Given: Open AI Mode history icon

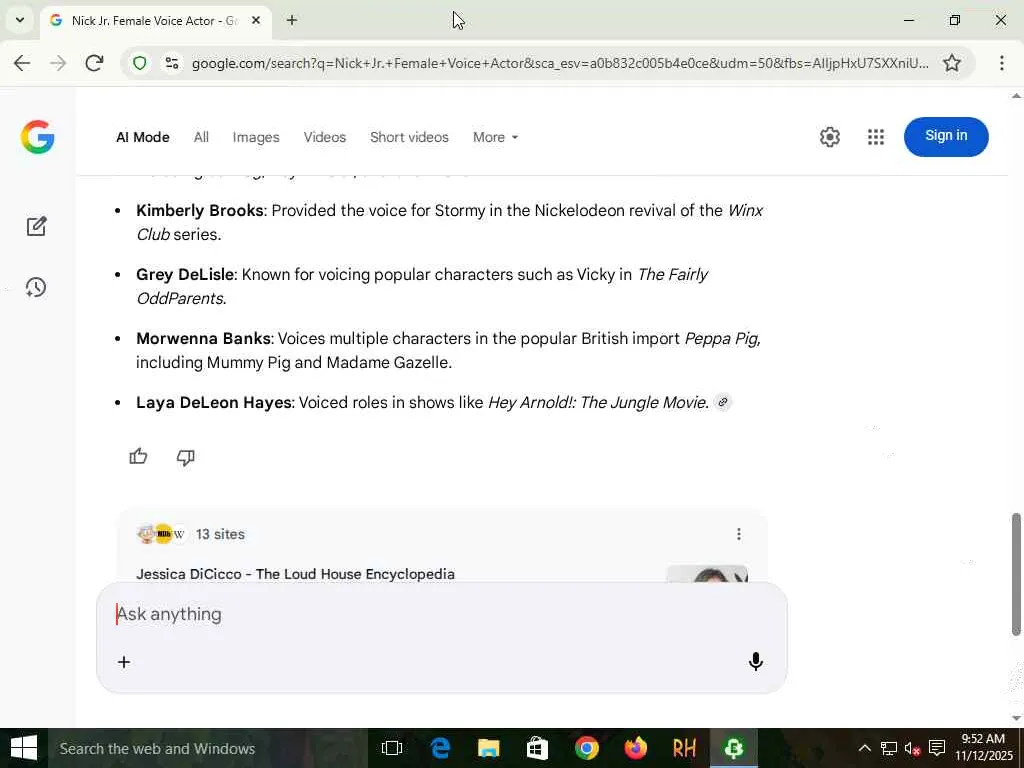Looking at the screenshot, I should 36,287.
